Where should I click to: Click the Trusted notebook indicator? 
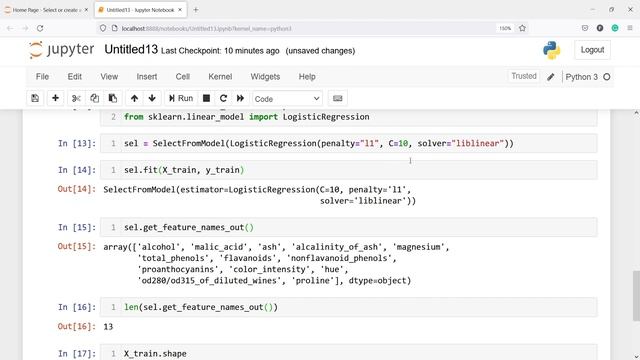click(x=524, y=76)
